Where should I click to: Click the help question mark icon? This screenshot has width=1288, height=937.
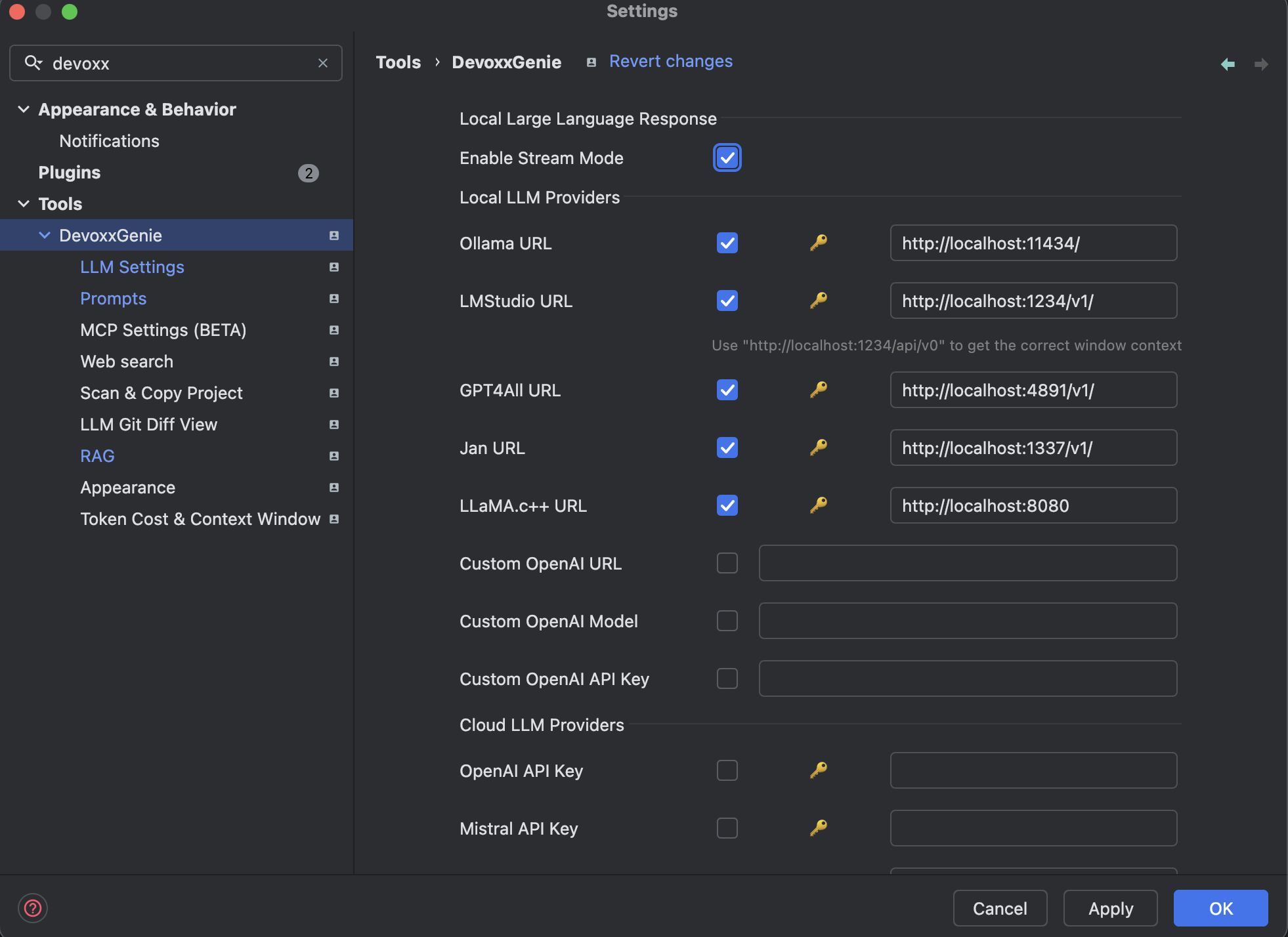point(33,908)
